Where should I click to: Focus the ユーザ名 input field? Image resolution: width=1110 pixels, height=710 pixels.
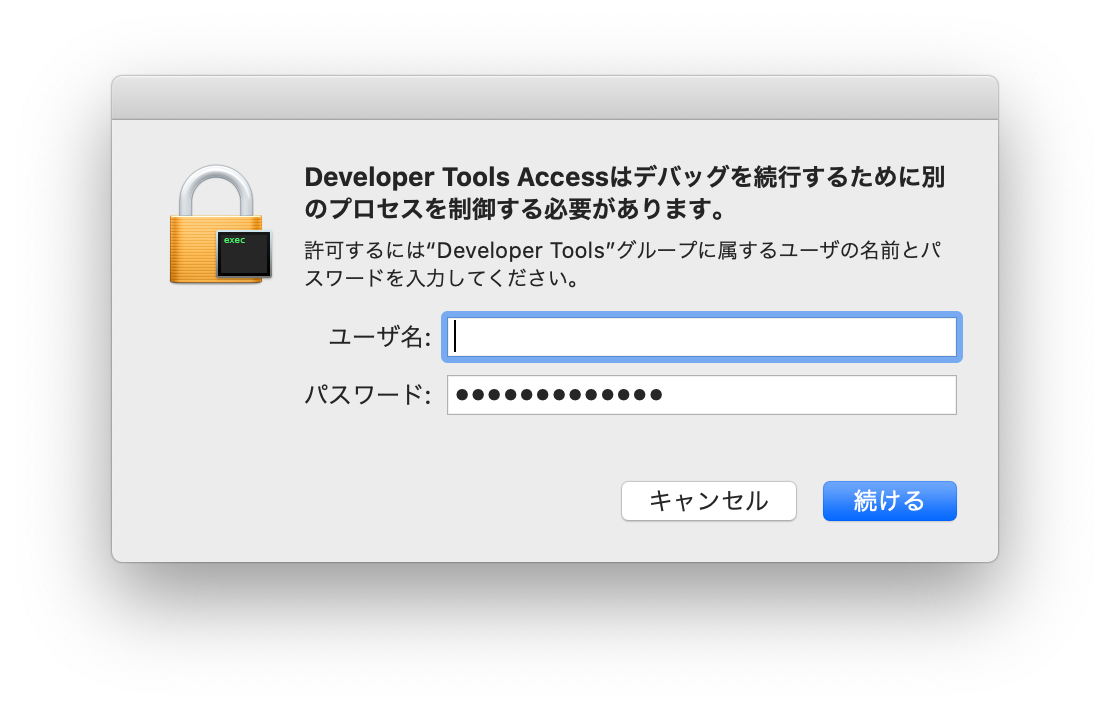pyautogui.click(x=700, y=337)
